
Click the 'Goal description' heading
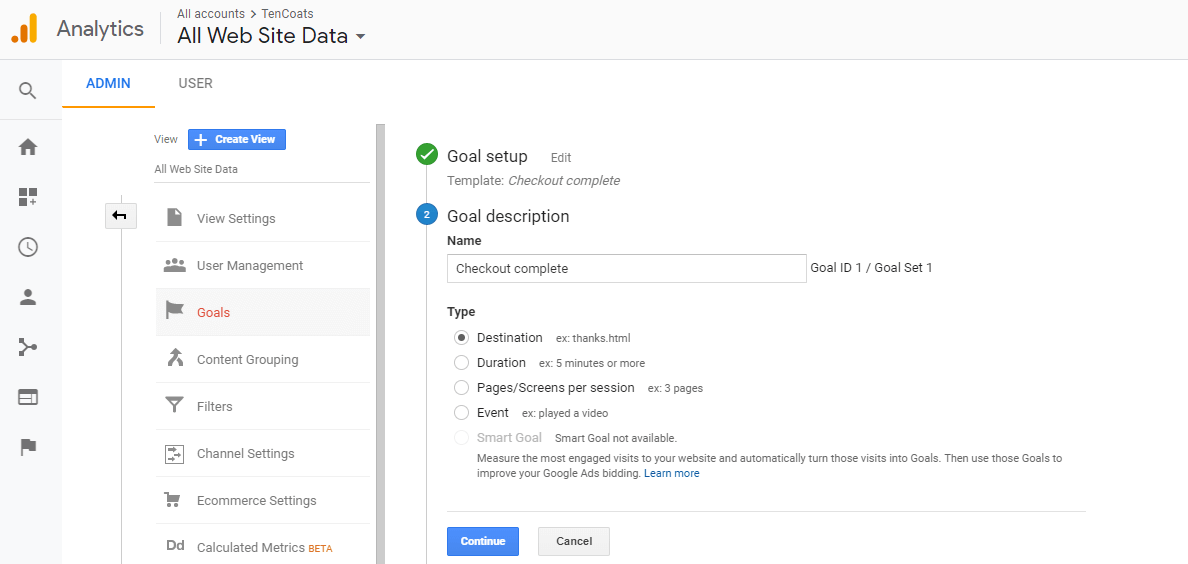(x=508, y=216)
